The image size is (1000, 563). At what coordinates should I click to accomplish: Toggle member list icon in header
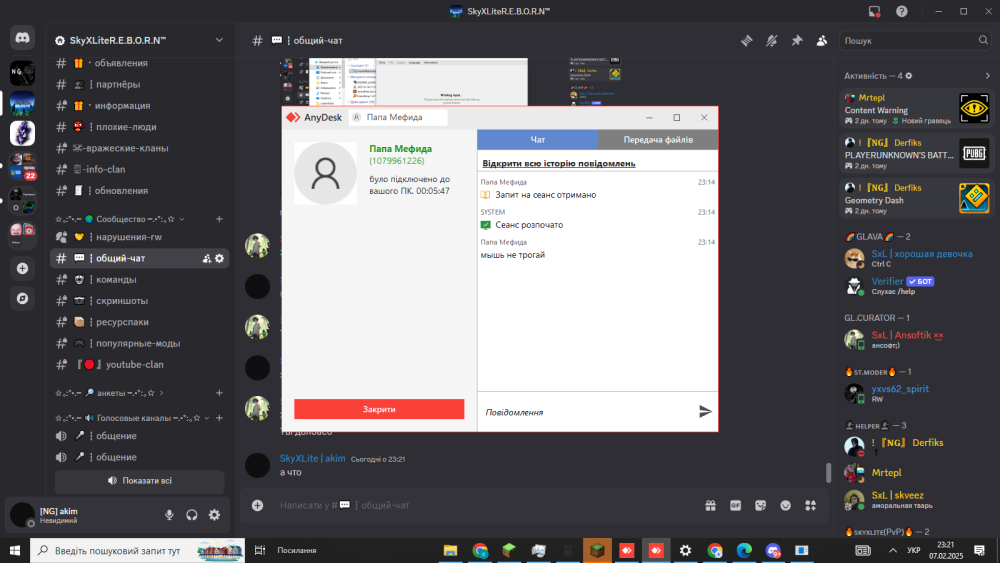point(821,40)
